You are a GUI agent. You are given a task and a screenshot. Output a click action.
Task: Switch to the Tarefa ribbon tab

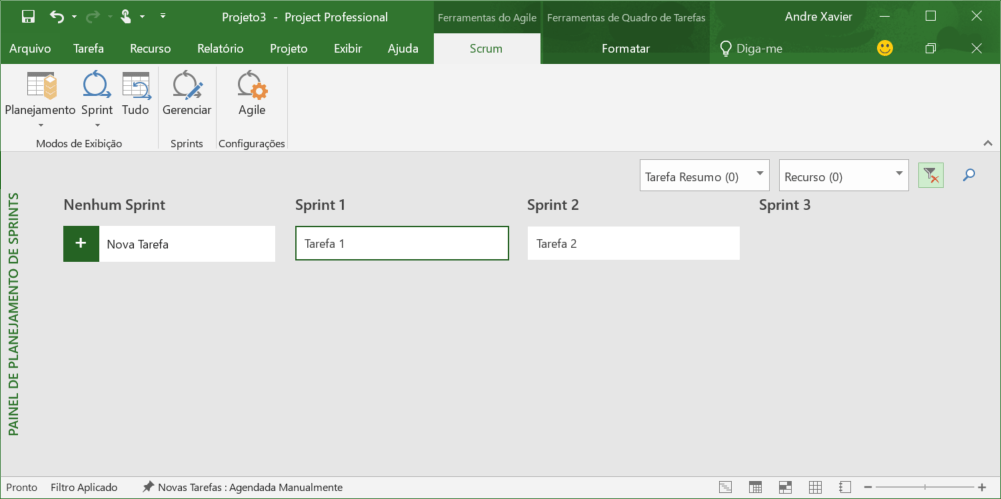coord(89,48)
